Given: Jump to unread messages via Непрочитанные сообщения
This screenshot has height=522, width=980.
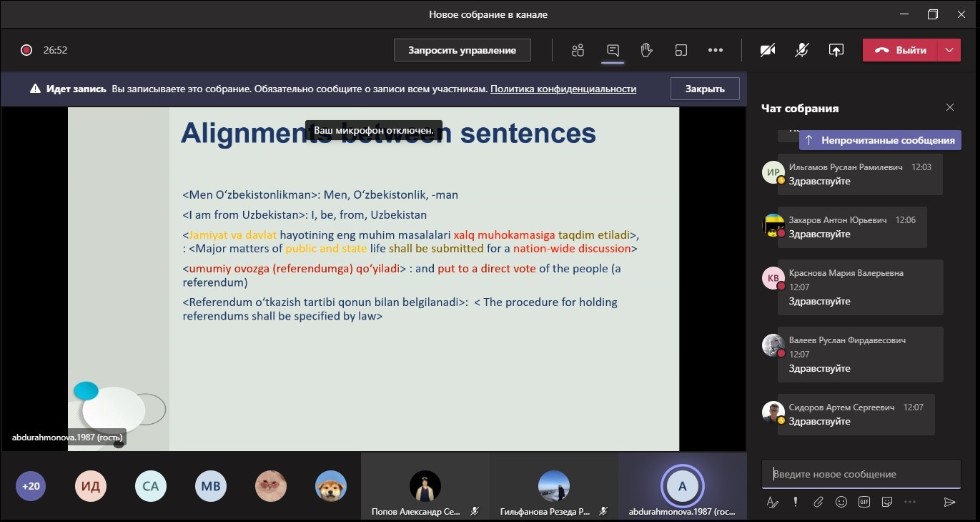Looking at the screenshot, I should [x=880, y=141].
